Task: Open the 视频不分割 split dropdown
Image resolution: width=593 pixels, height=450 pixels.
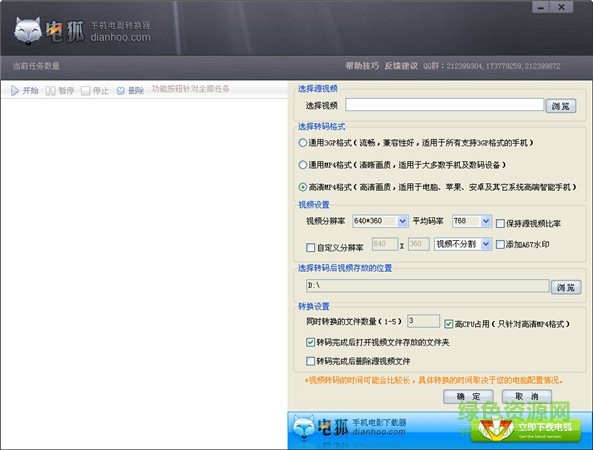Action: (463, 244)
